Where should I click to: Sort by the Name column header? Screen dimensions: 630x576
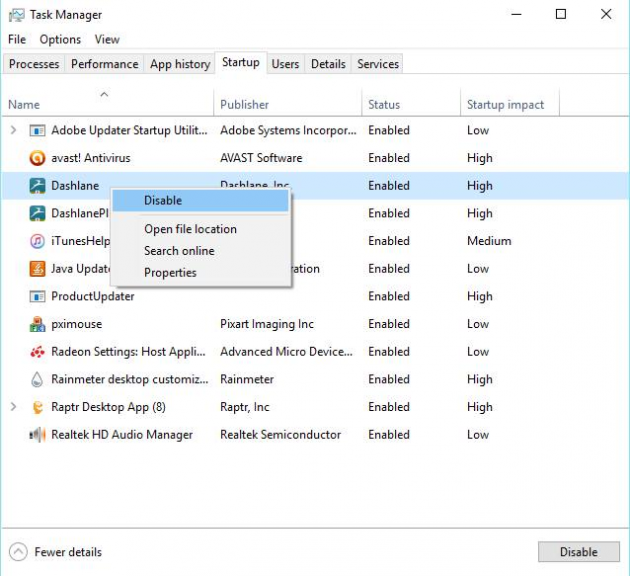(108, 103)
